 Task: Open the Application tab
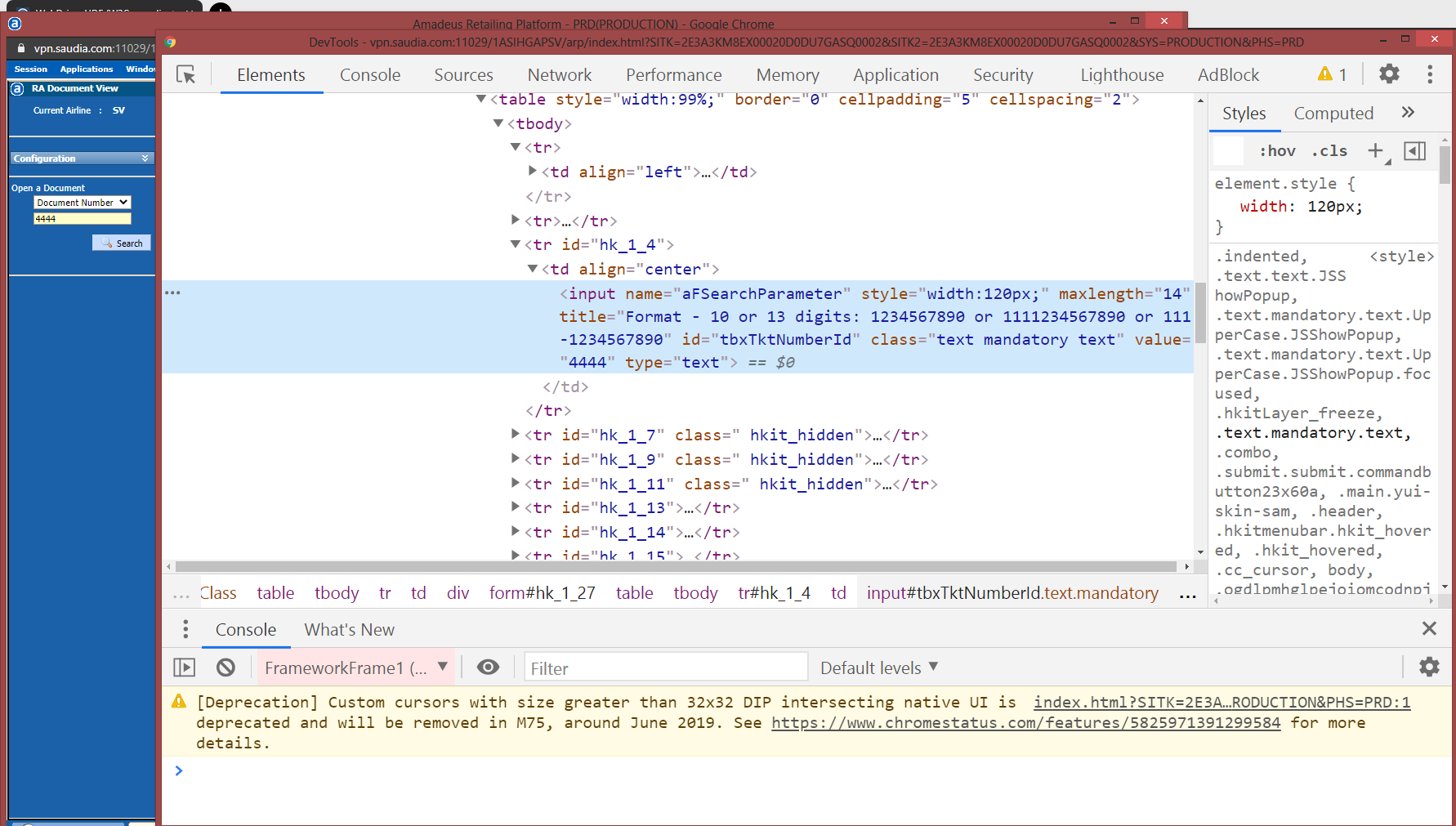(896, 74)
